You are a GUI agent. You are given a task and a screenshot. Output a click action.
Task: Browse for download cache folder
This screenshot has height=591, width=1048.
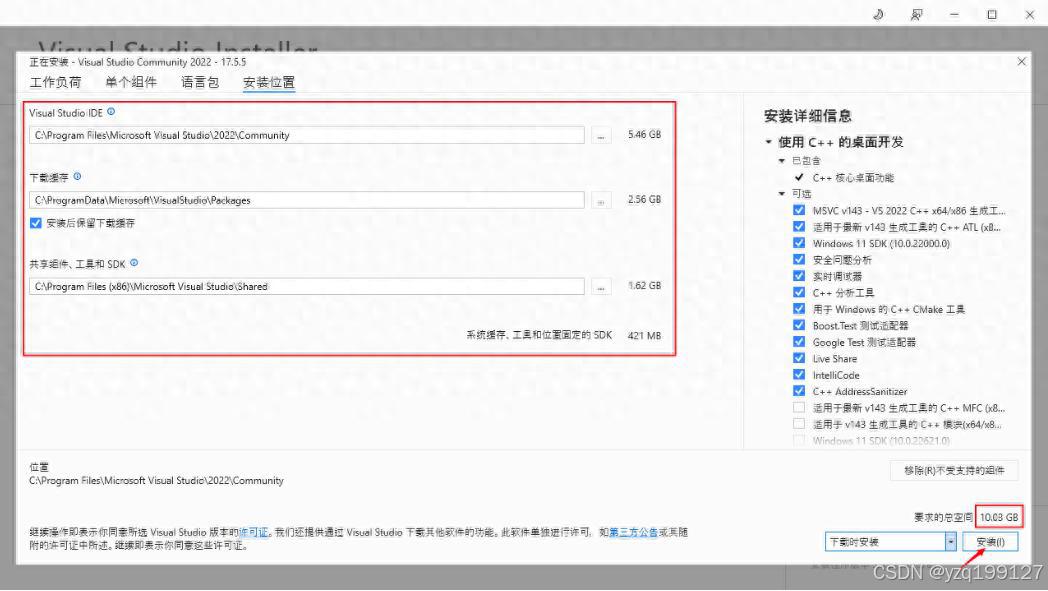[601, 200]
